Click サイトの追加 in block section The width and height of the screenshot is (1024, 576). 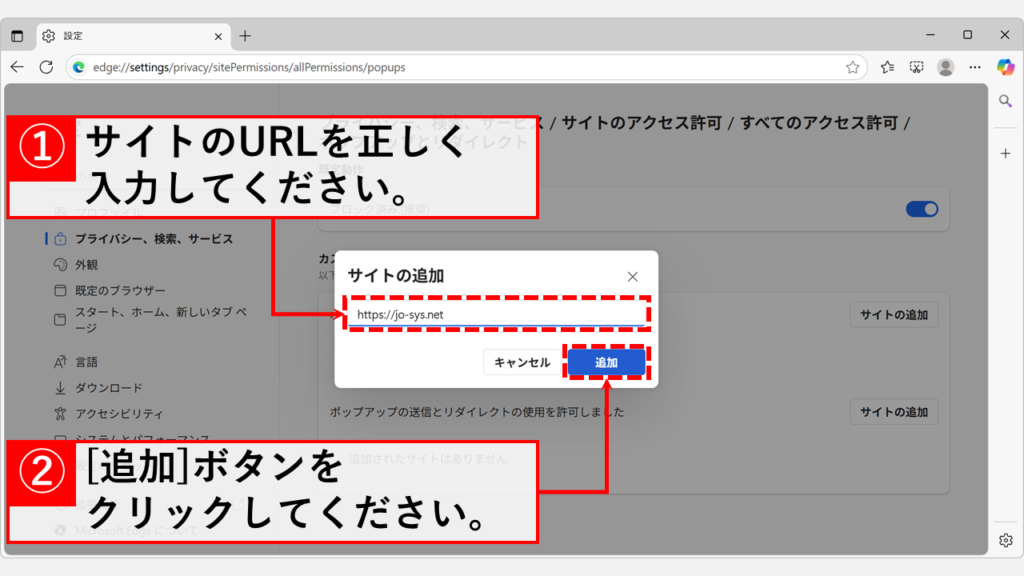(894, 315)
